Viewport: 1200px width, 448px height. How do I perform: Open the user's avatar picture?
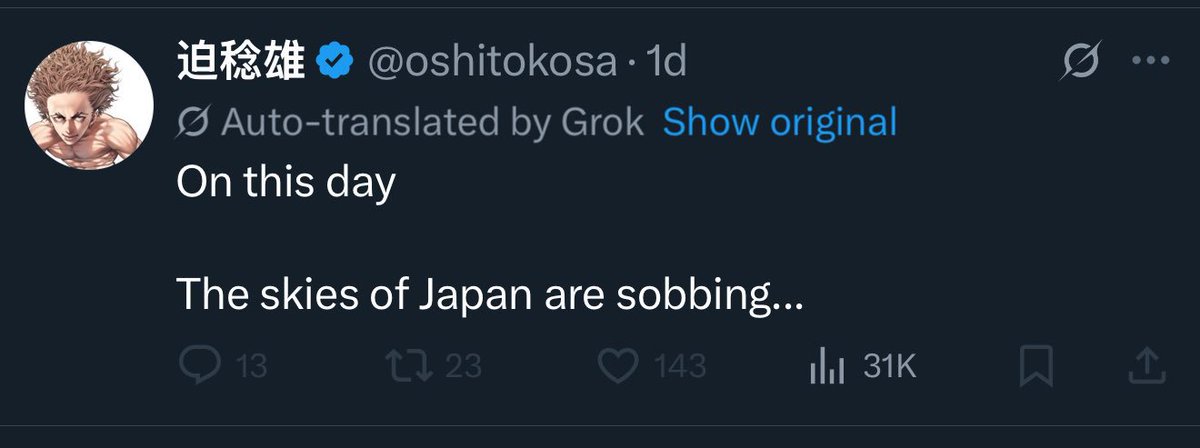pyautogui.click(x=89, y=105)
